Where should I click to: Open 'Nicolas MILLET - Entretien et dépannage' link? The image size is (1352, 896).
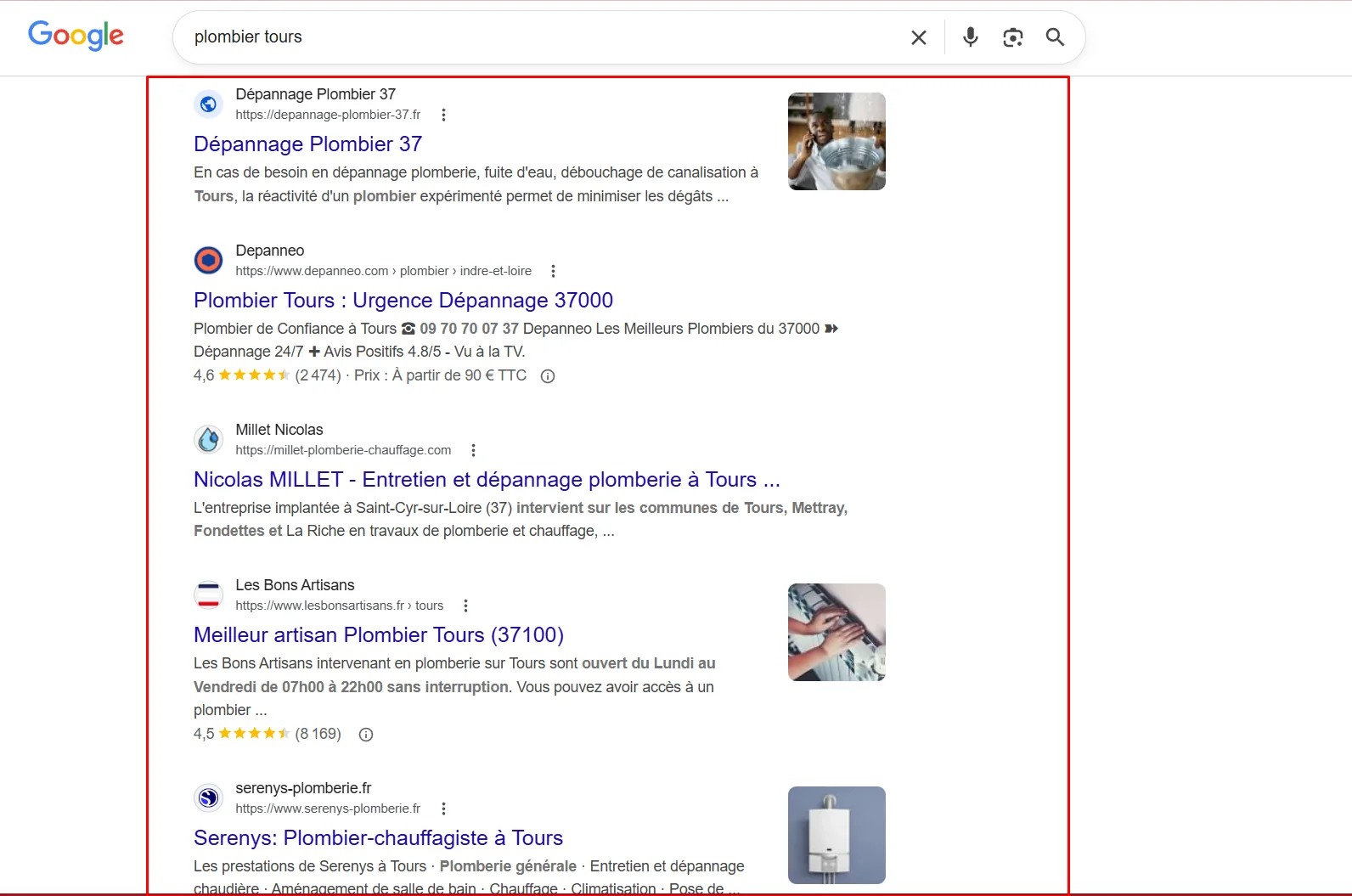tap(487, 480)
